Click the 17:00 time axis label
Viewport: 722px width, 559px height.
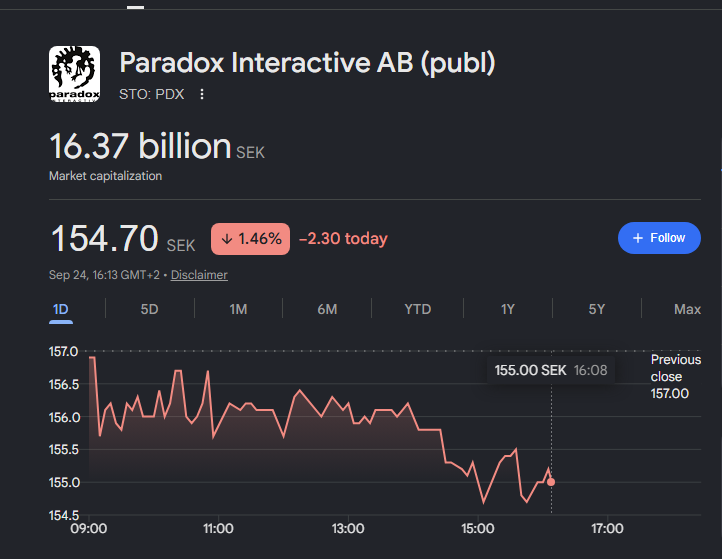click(607, 528)
